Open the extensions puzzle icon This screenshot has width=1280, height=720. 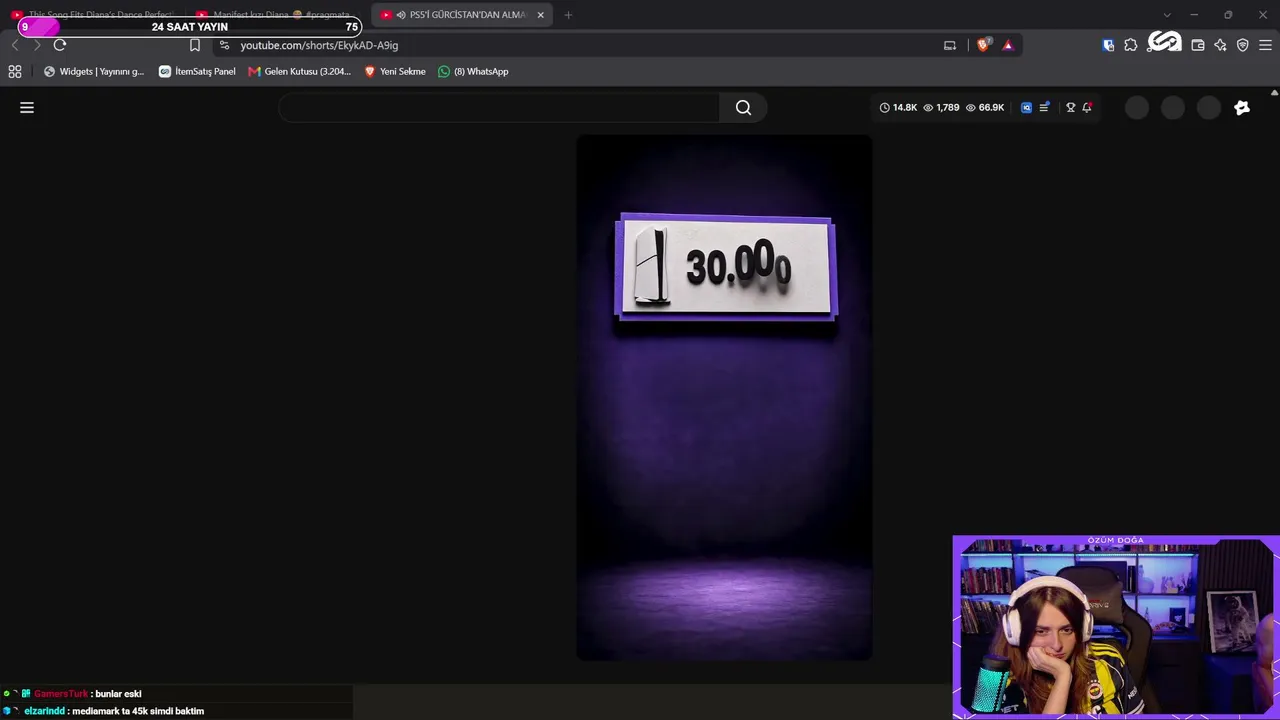[1131, 45]
